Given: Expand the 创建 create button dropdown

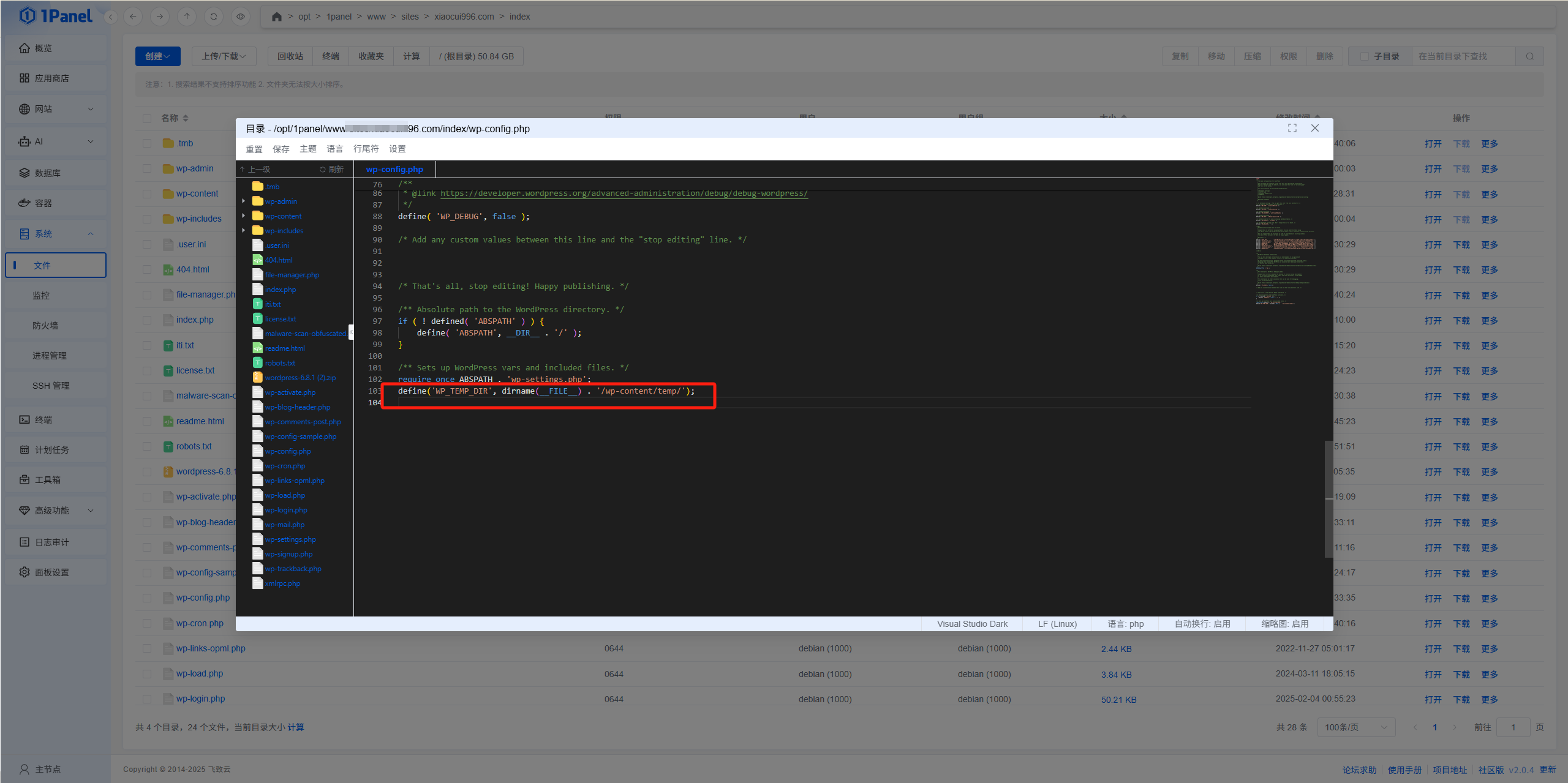Looking at the screenshot, I should click(x=157, y=56).
